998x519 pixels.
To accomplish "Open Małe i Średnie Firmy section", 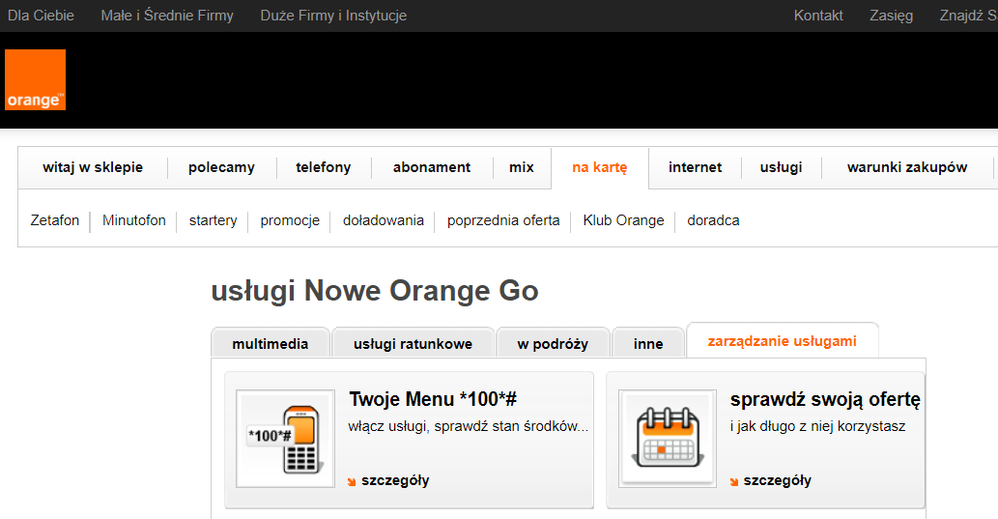I will pyautogui.click(x=167, y=15).
